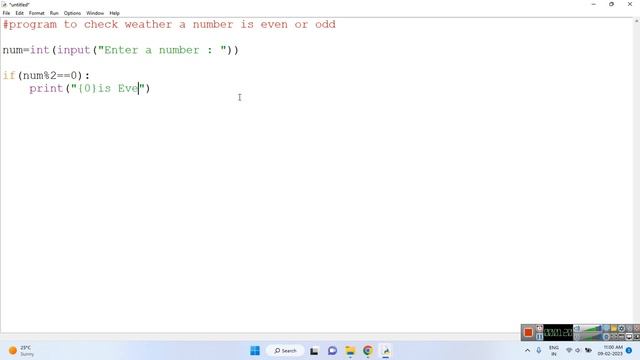640x360 pixels.
Task: Open the weather widget showing Sunny
Action: point(21,351)
